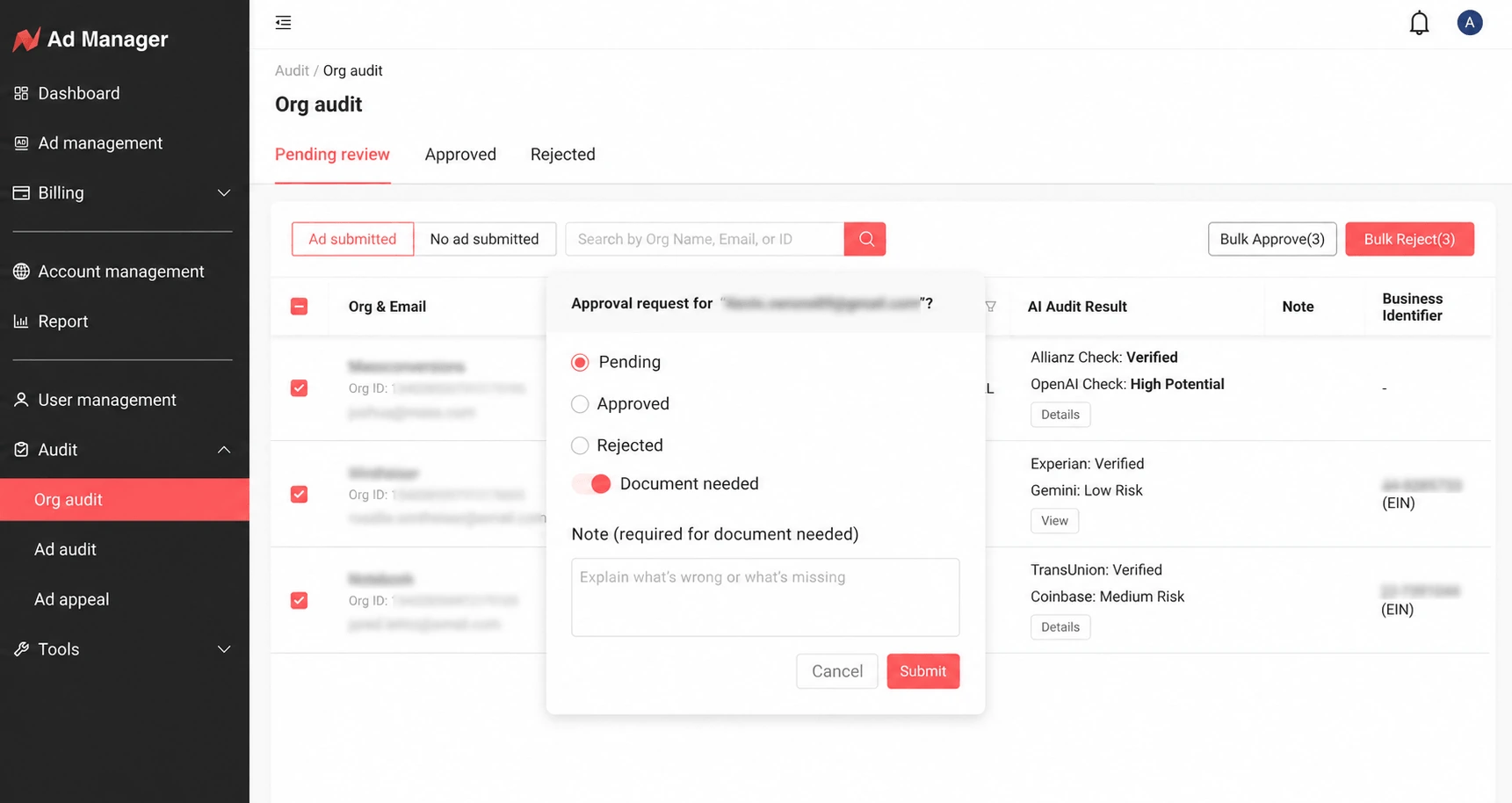Click Submit in the approval dialog
The width and height of the screenshot is (1512, 803).
tap(922, 671)
